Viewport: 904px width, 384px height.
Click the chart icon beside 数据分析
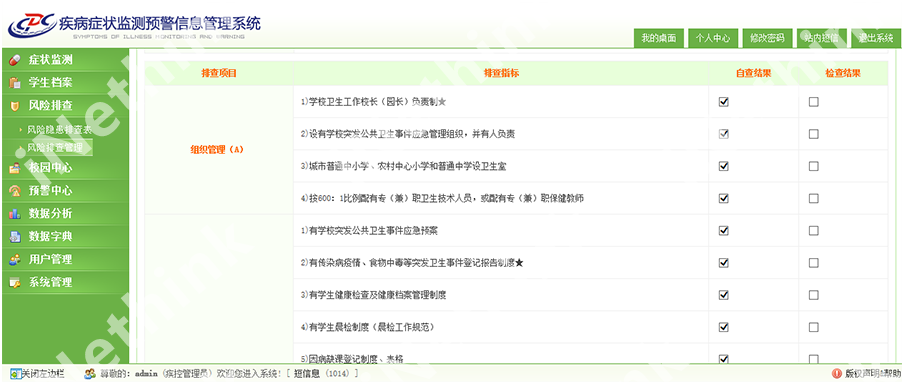(x=15, y=214)
